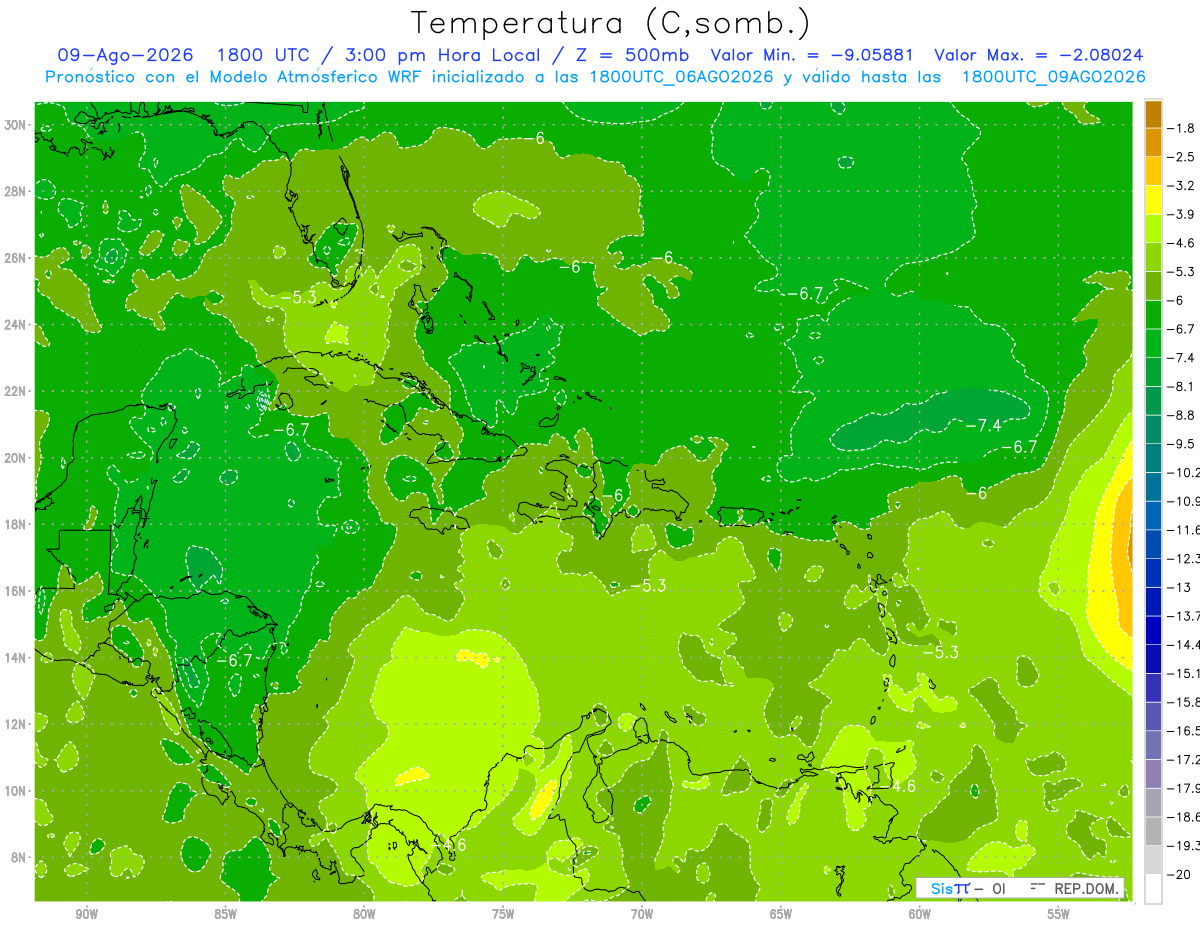Click the -18.6 colorbar value
Image resolution: width=1200 pixels, height=927 pixels.
tap(1183, 817)
